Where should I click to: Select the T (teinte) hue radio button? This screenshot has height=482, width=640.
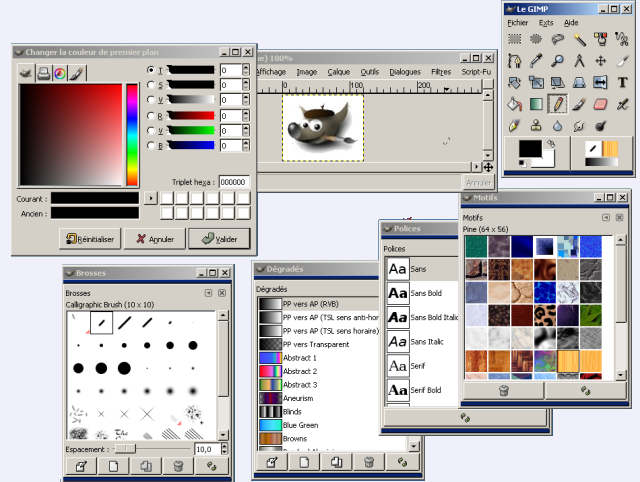(151, 70)
